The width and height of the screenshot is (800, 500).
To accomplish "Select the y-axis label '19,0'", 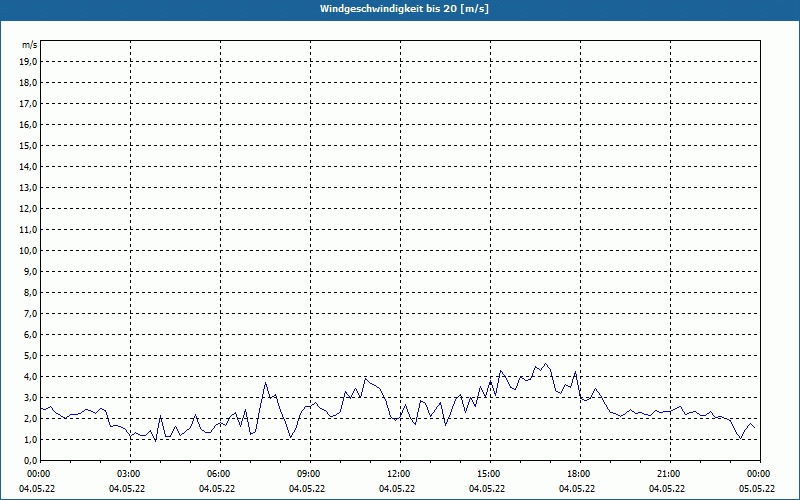I will coord(28,62).
